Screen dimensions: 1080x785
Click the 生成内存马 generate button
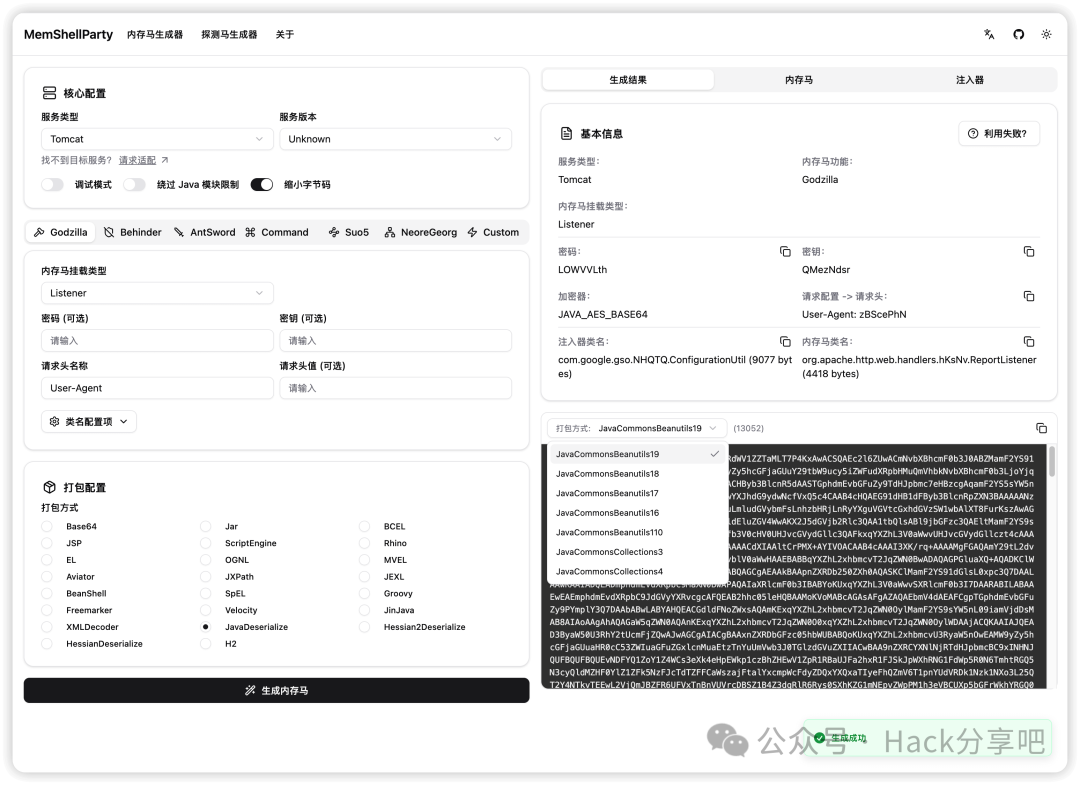[x=277, y=690]
